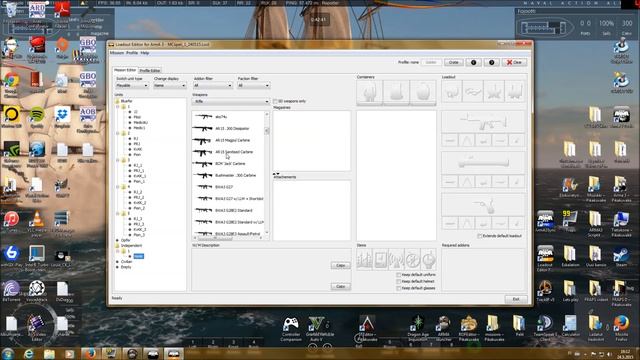The width and height of the screenshot is (640, 360).
Task: Select the Pilot unit
Action: (x=137, y=117)
